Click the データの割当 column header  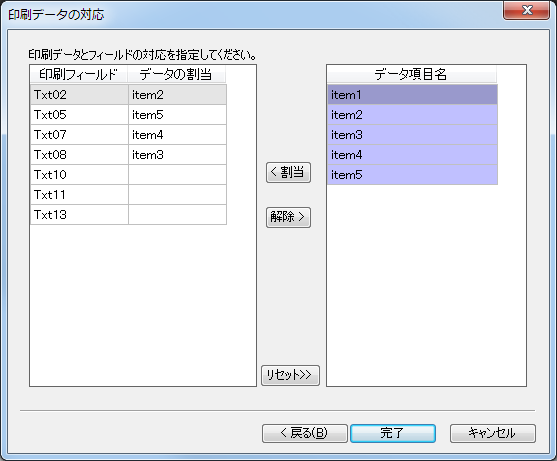click(x=176, y=75)
